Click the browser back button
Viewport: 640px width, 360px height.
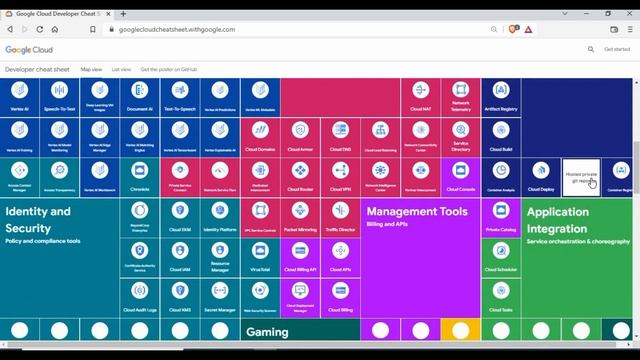10,29
